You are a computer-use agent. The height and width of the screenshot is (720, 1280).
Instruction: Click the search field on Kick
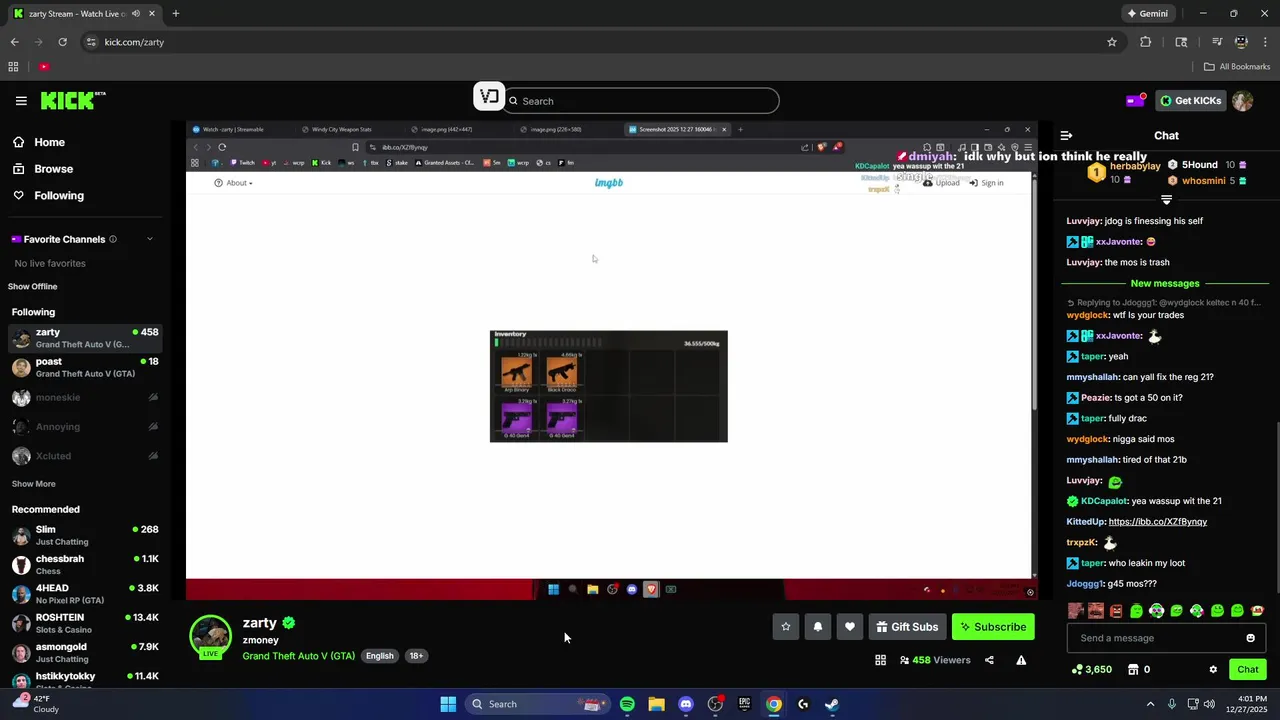coord(641,101)
